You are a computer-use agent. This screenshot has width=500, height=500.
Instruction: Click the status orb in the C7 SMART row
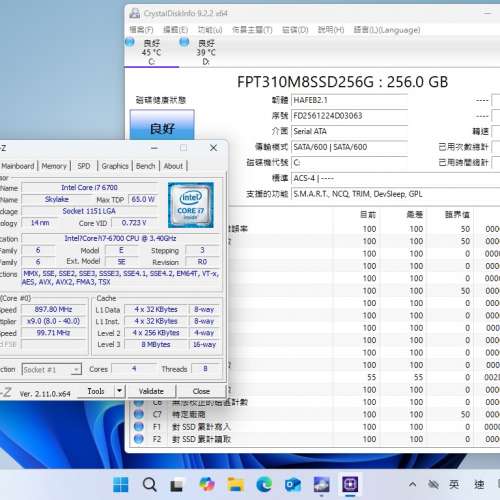(x=139, y=414)
